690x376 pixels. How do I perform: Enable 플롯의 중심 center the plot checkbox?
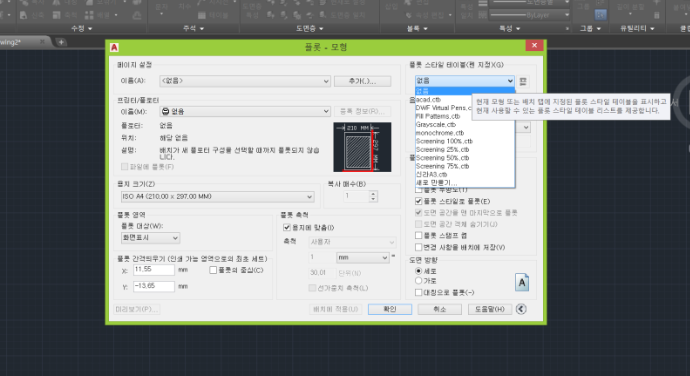213,270
